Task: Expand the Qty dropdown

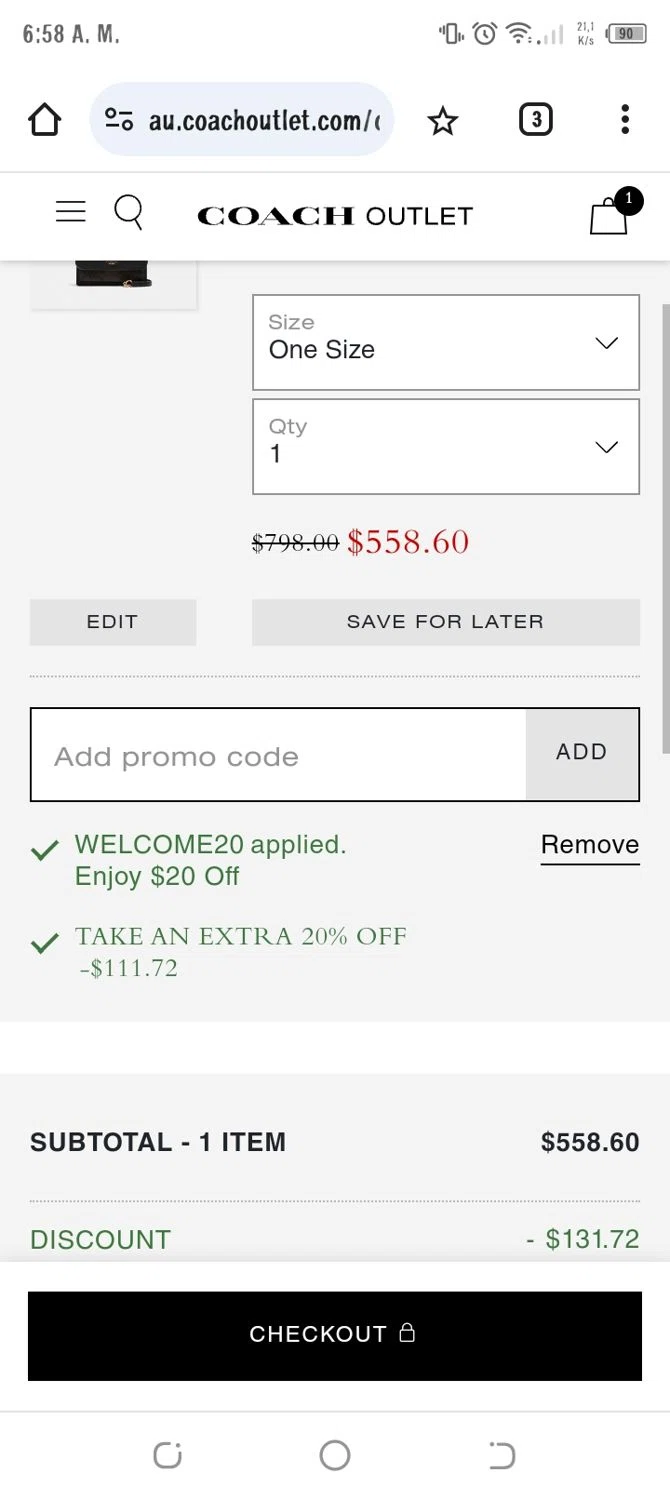Action: (445, 447)
